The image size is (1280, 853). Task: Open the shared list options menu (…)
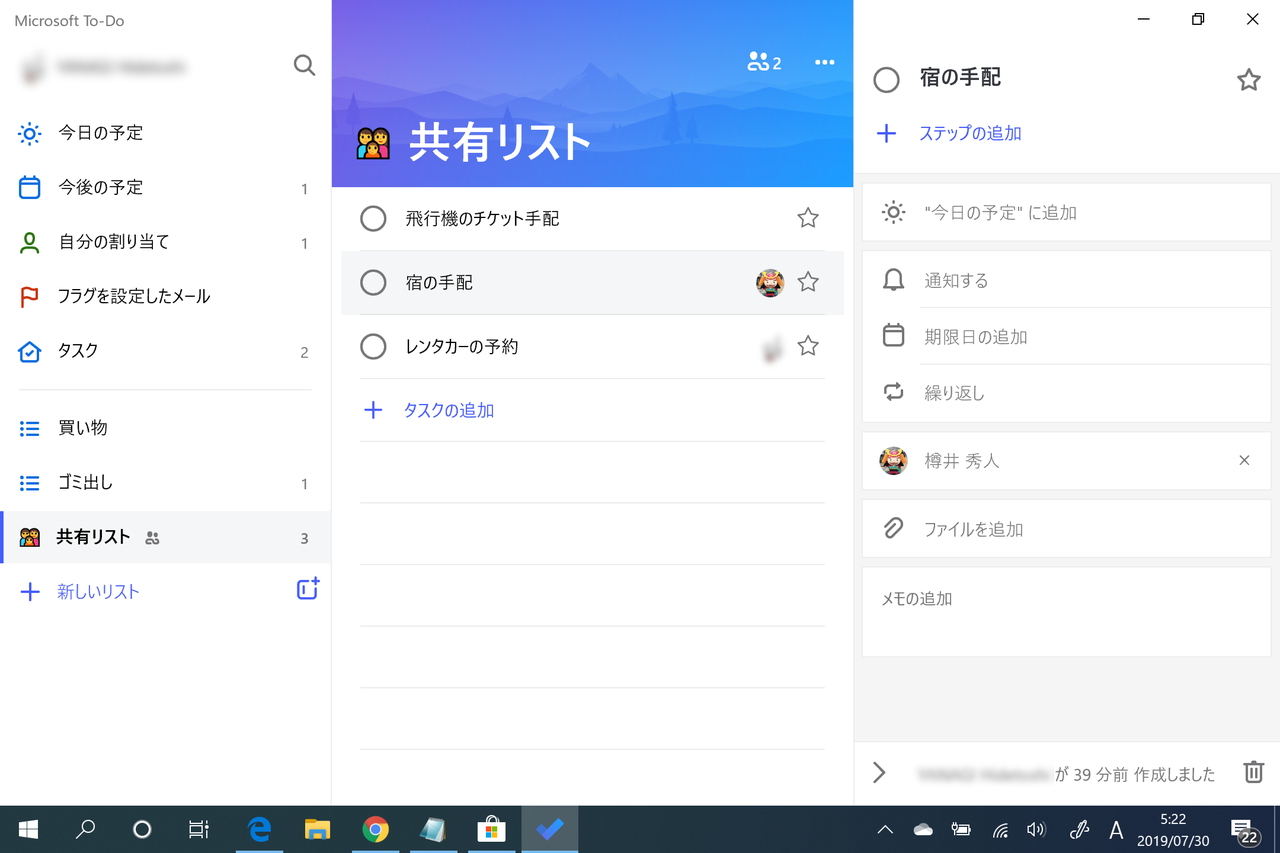(x=824, y=62)
